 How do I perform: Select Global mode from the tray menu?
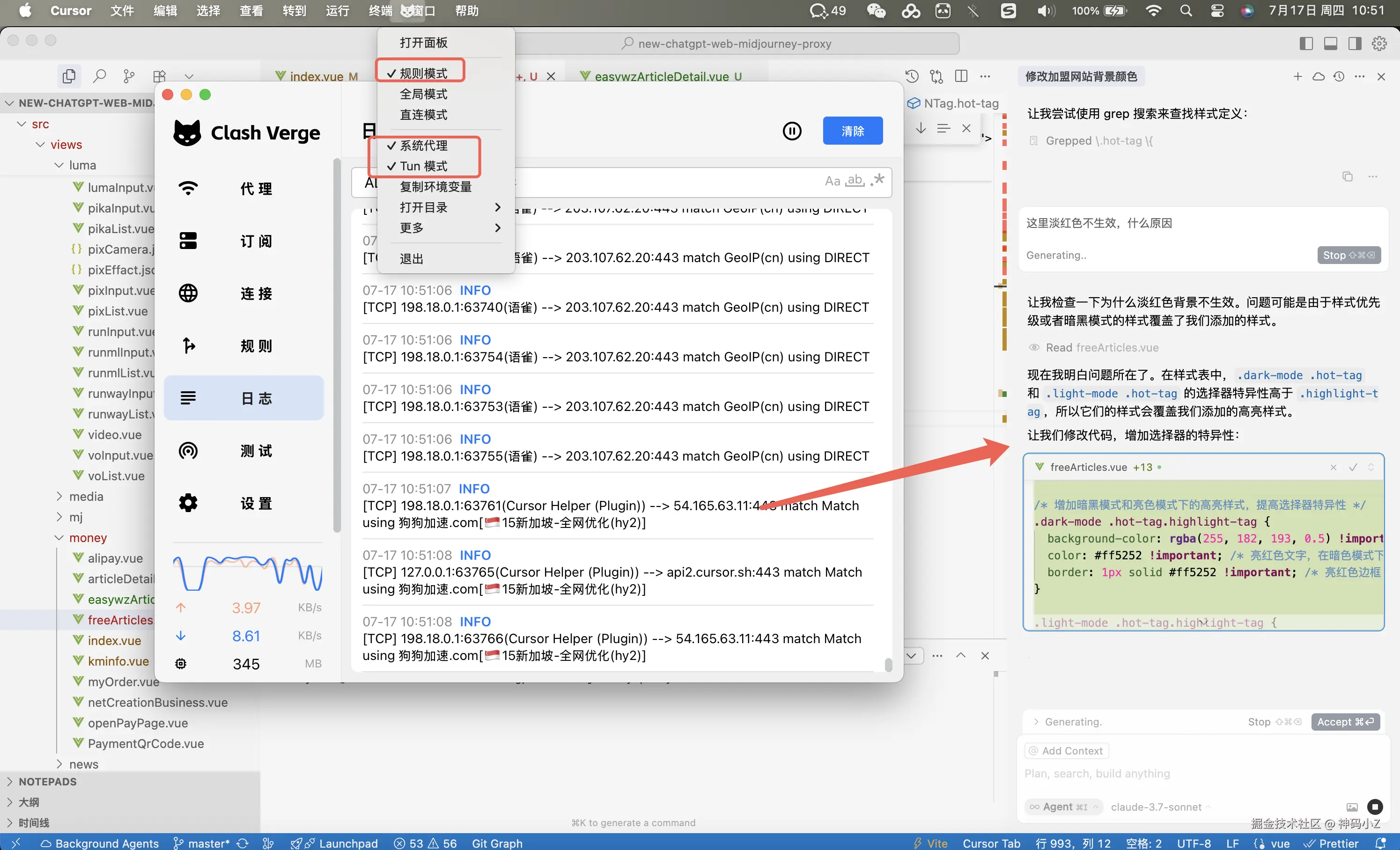(423, 94)
